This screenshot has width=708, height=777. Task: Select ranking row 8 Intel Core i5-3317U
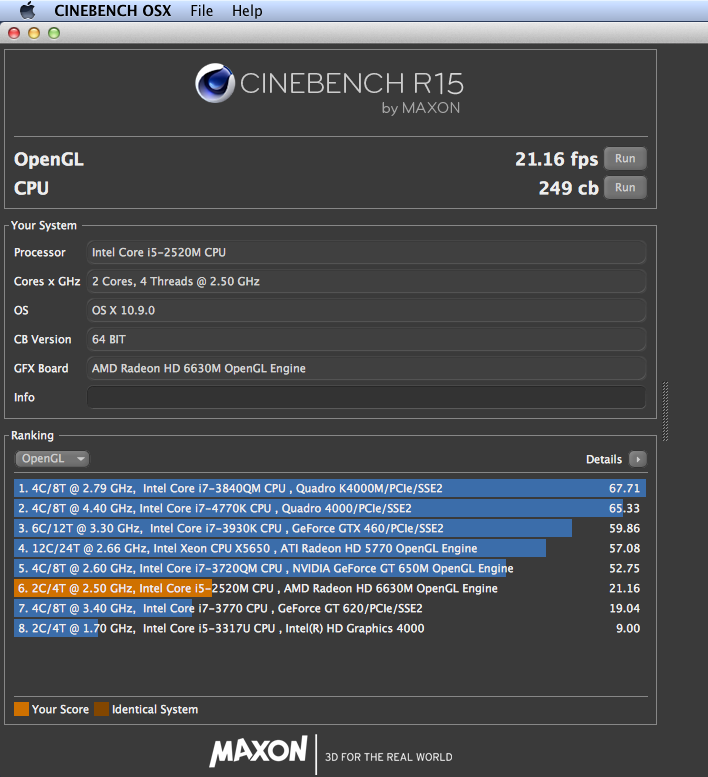coord(330,628)
